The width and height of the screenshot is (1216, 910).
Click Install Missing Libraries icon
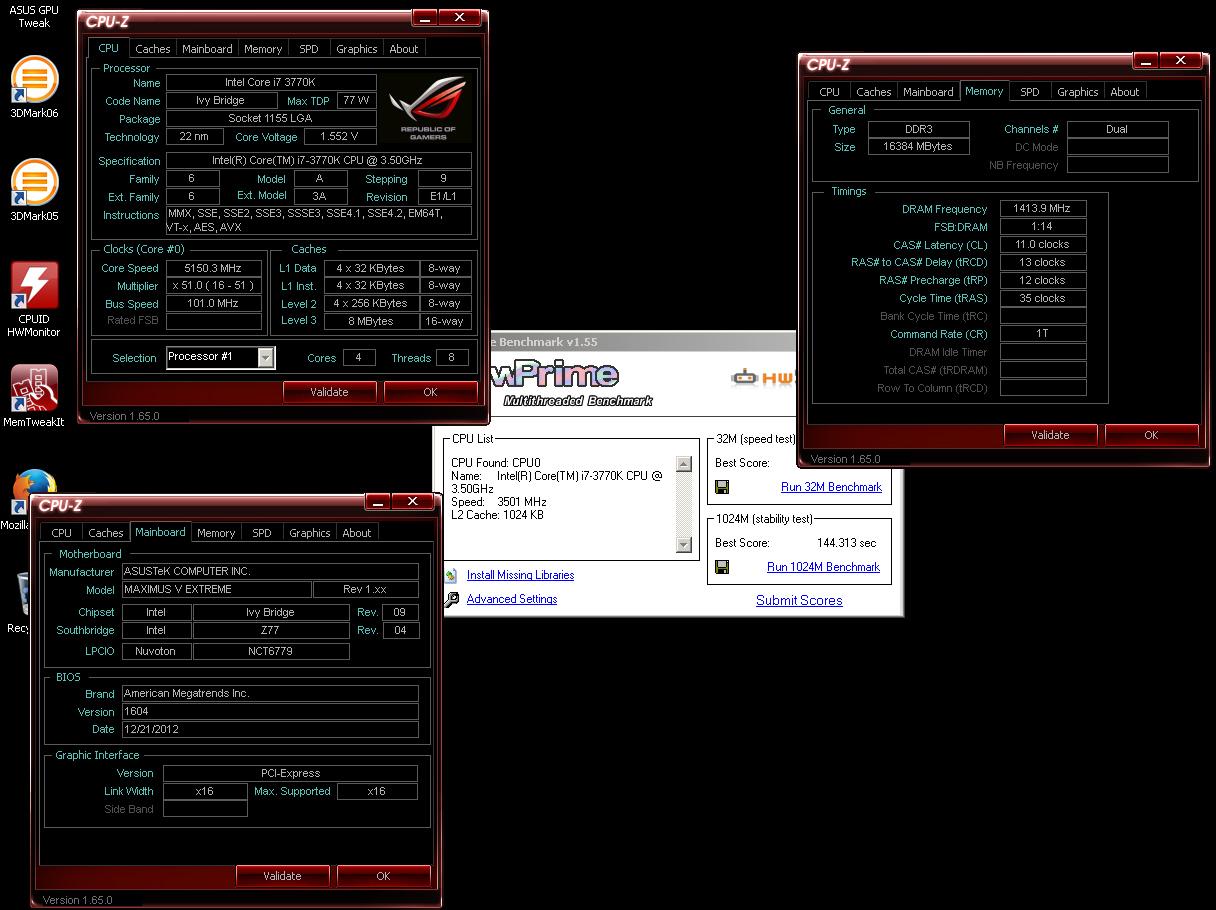tap(451, 575)
